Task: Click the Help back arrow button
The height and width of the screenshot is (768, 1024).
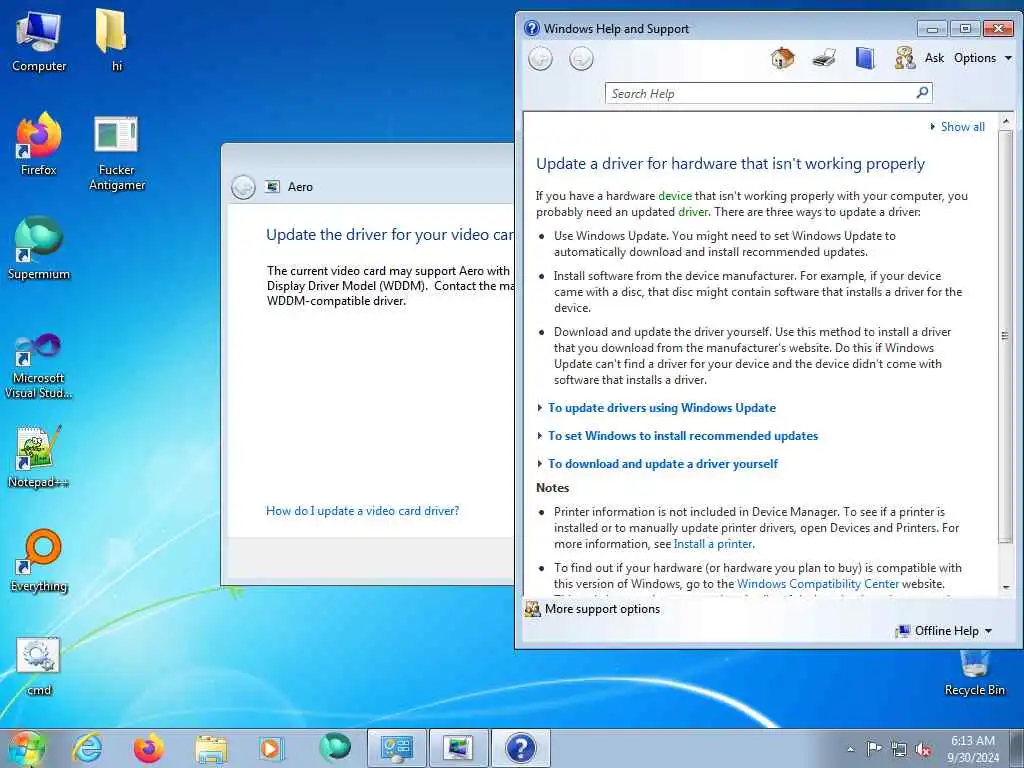Action: [x=540, y=59]
